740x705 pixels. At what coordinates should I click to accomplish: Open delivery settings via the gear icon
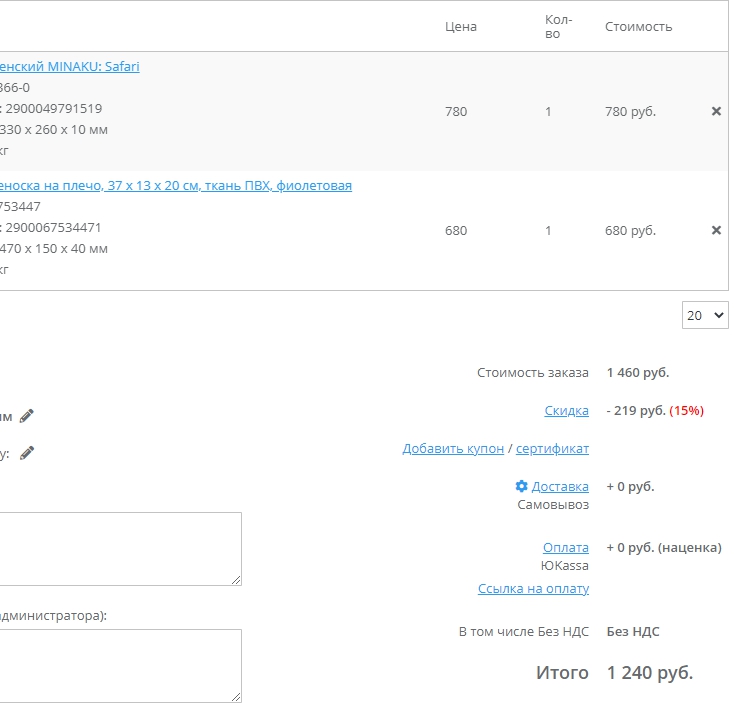click(x=521, y=486)
